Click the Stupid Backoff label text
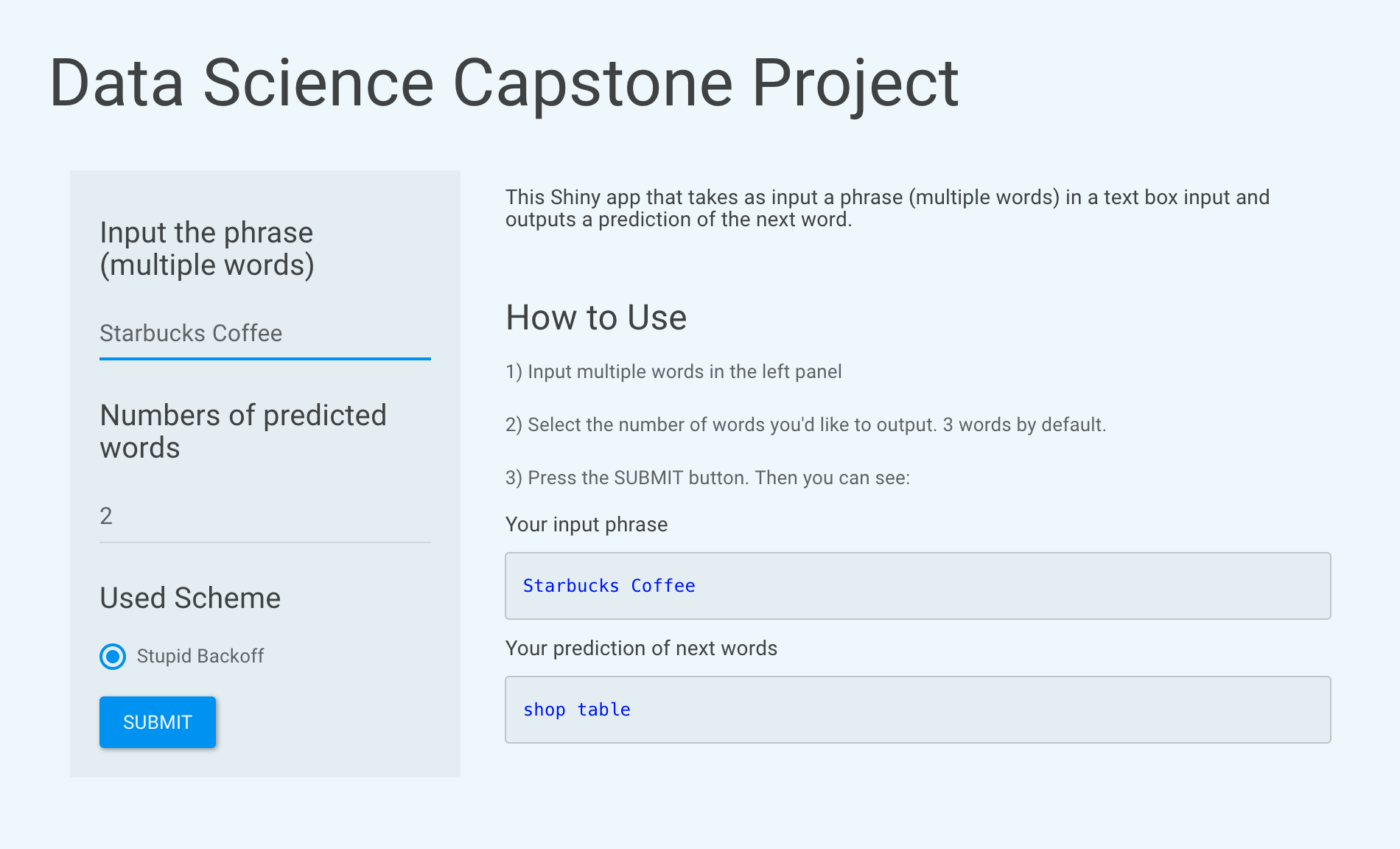 coord(200,656)
